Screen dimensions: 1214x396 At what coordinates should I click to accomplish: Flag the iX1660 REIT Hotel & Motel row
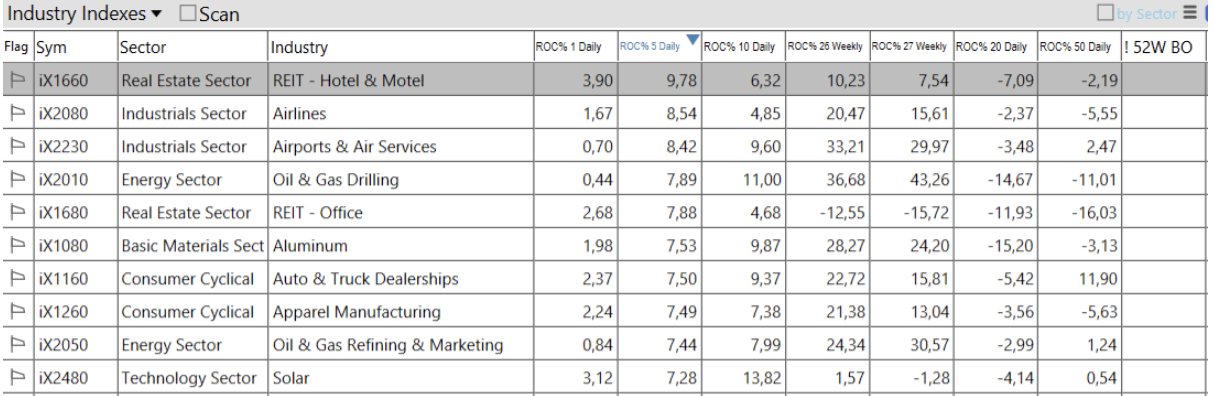pyautogui.click(x=16, y=81)
